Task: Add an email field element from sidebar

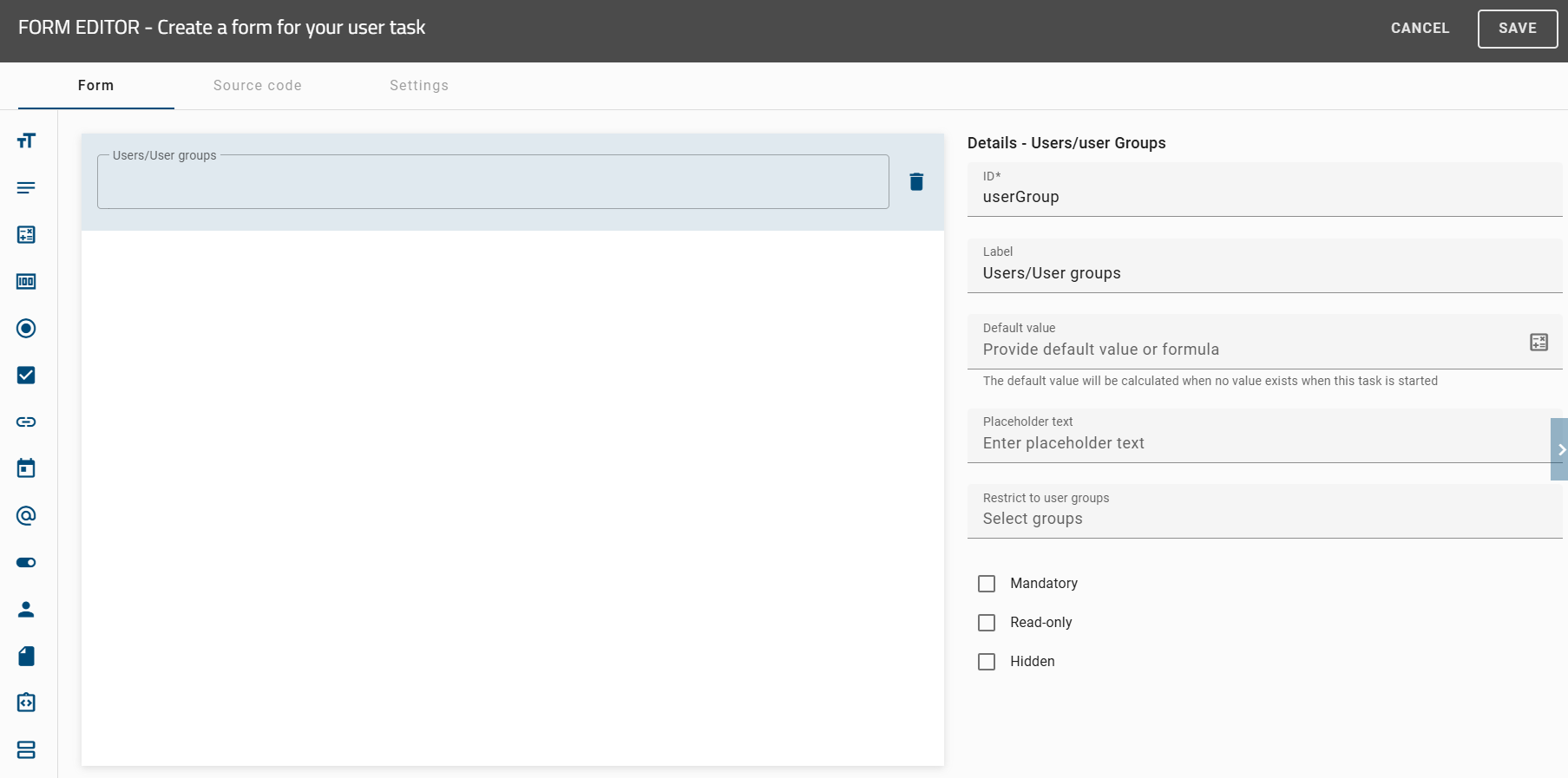Action: (26, 515)
